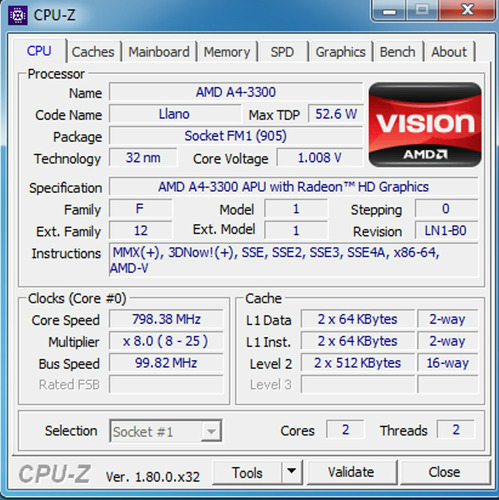Open the About tab

pyautogui.click(x=449, y=52)
